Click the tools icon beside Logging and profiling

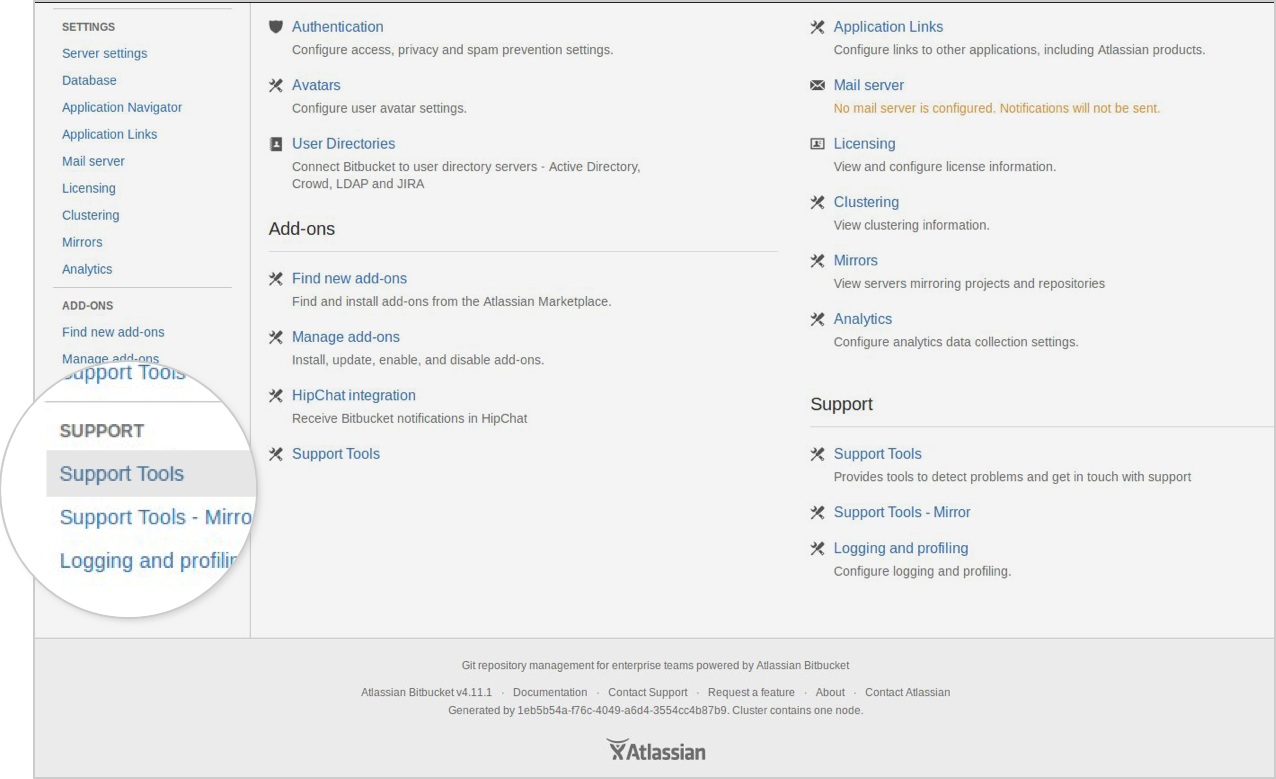(817, 548)
